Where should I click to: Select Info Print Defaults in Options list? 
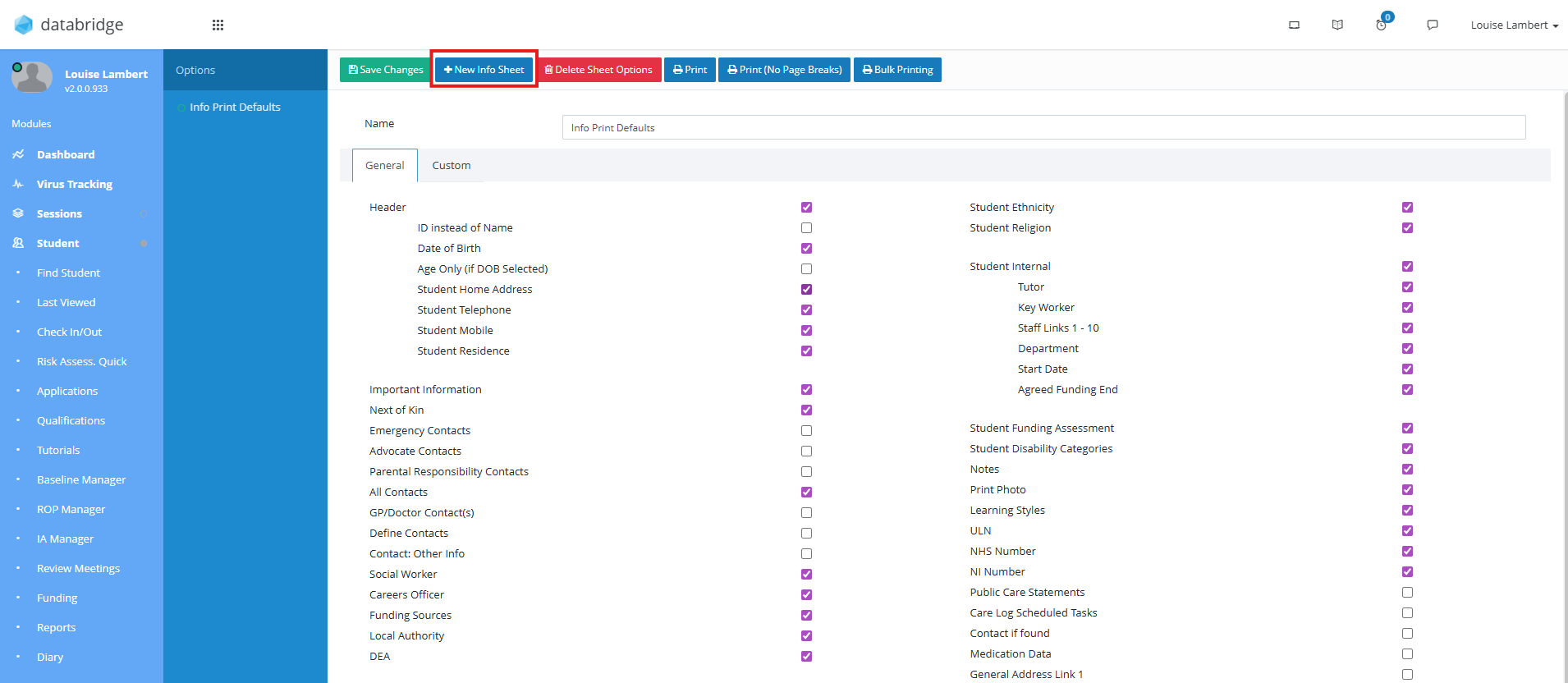click(235, 107)
